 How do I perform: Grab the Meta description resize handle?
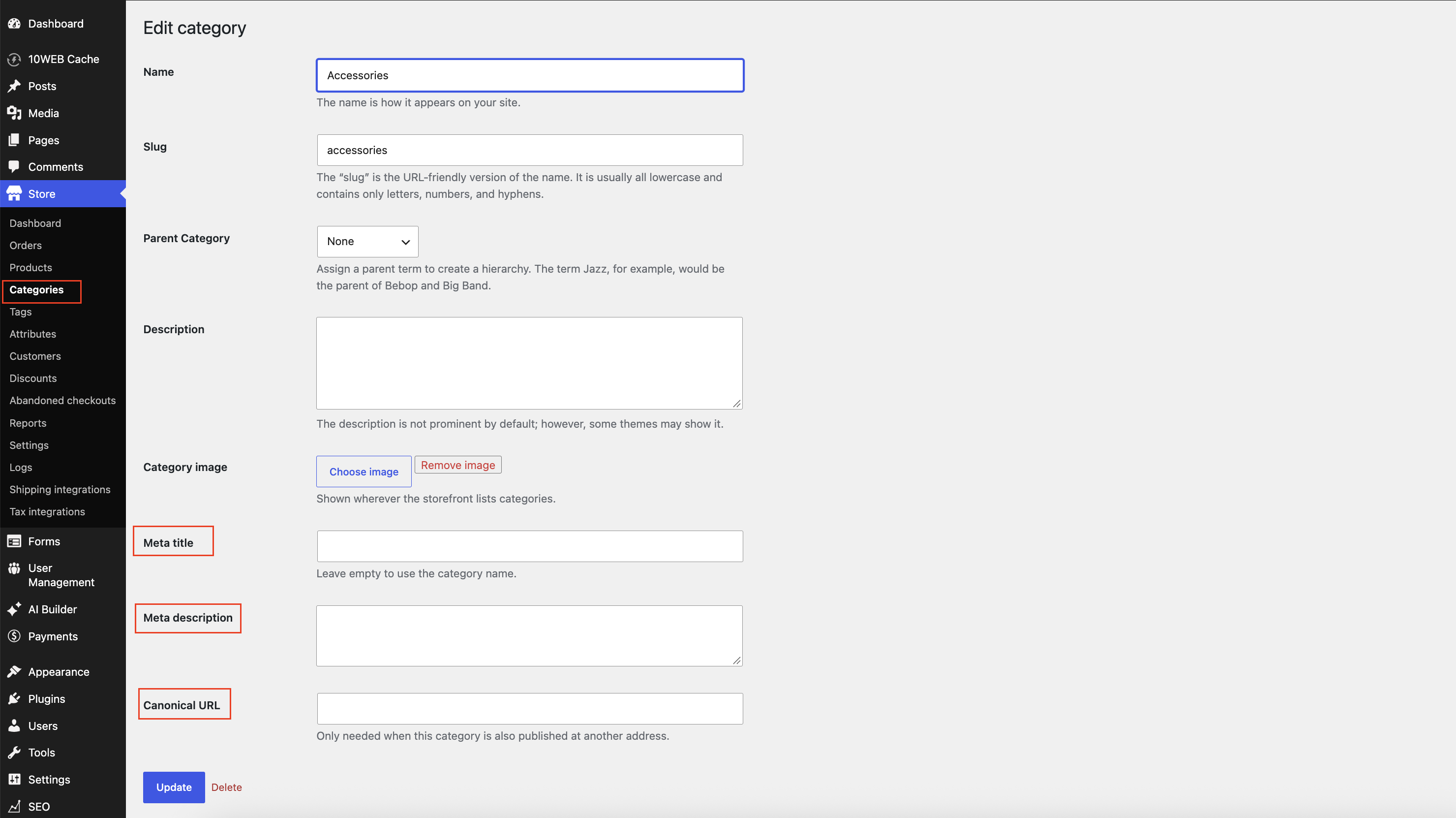(736, 660)
